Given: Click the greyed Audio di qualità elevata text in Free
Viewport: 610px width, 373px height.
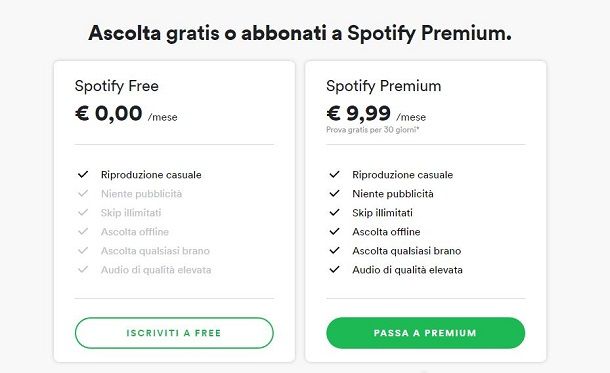Looking at the screenshot, I should (156, 270).
